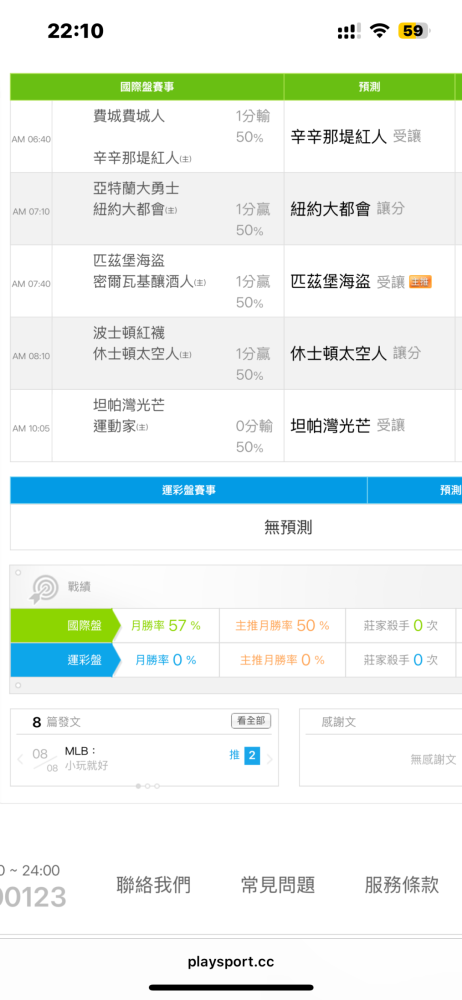Tap 1分贏 50% odds for 紐約大都會
462x1000 pixels.
click(253, 219)
